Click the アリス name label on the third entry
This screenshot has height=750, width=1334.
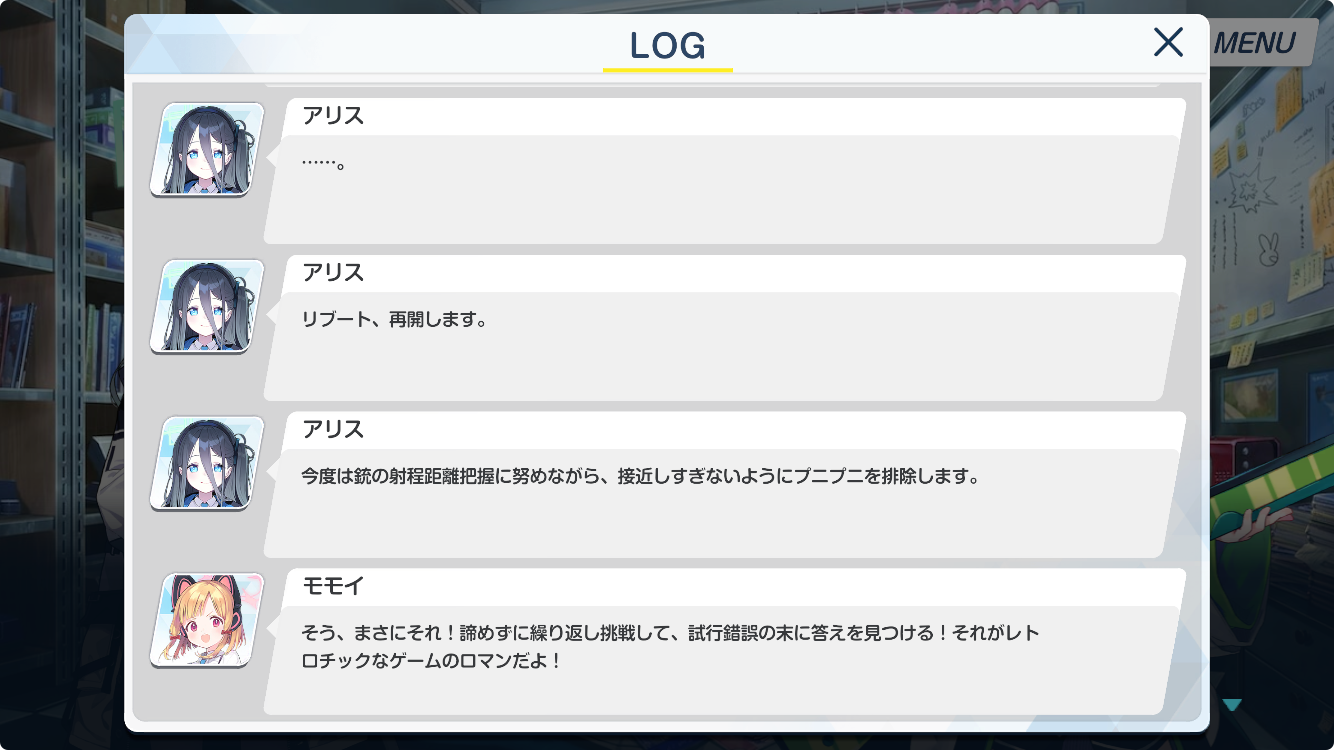[x=333, y=430]
